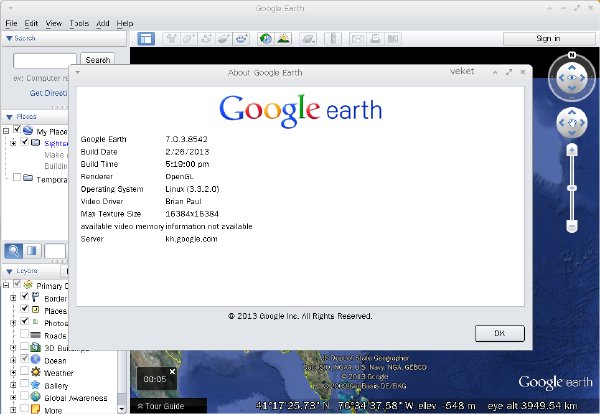
Task: Uncheck the Borders layer checkbox
Action: 25,296
